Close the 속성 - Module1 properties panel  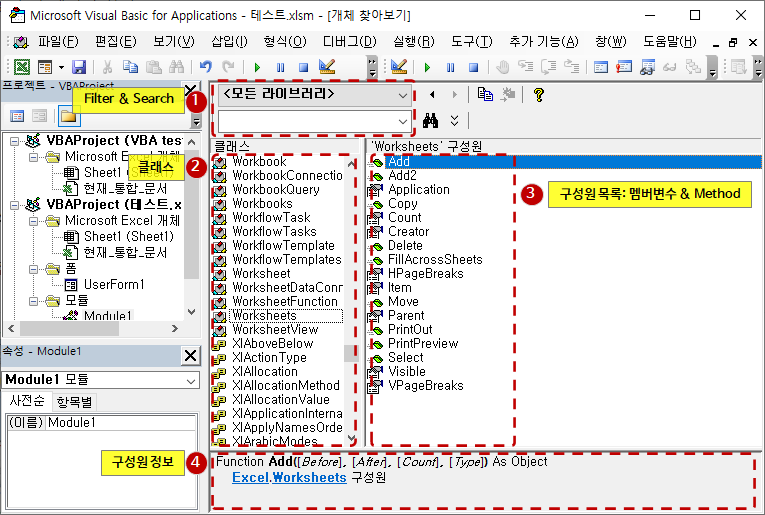[x=190, y=356]
